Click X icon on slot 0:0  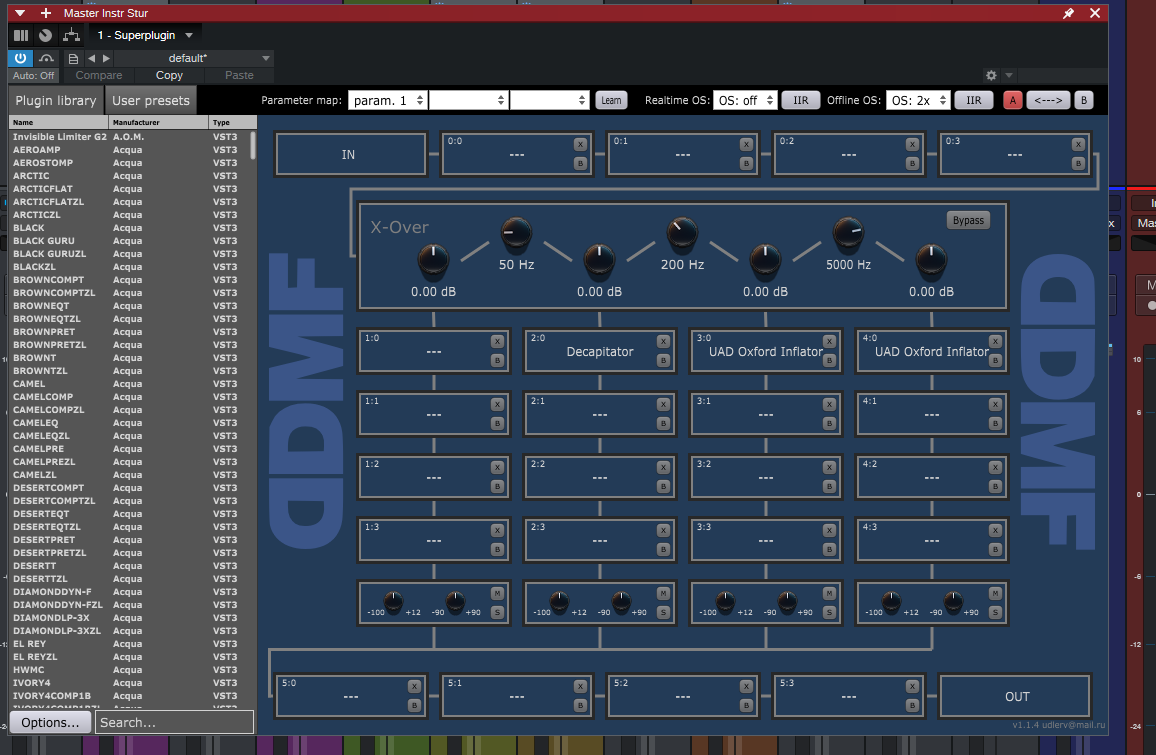(x=580, y=145)
